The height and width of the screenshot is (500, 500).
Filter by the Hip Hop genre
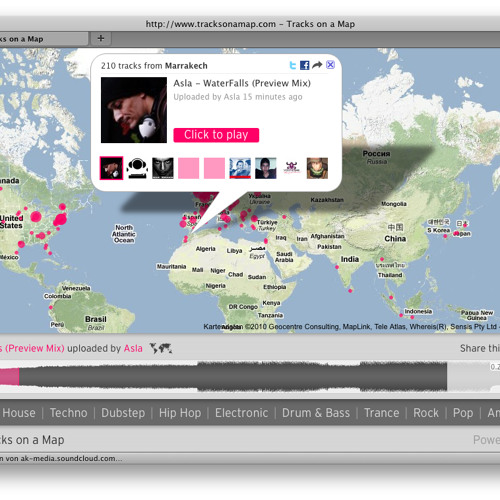(180, 413)
